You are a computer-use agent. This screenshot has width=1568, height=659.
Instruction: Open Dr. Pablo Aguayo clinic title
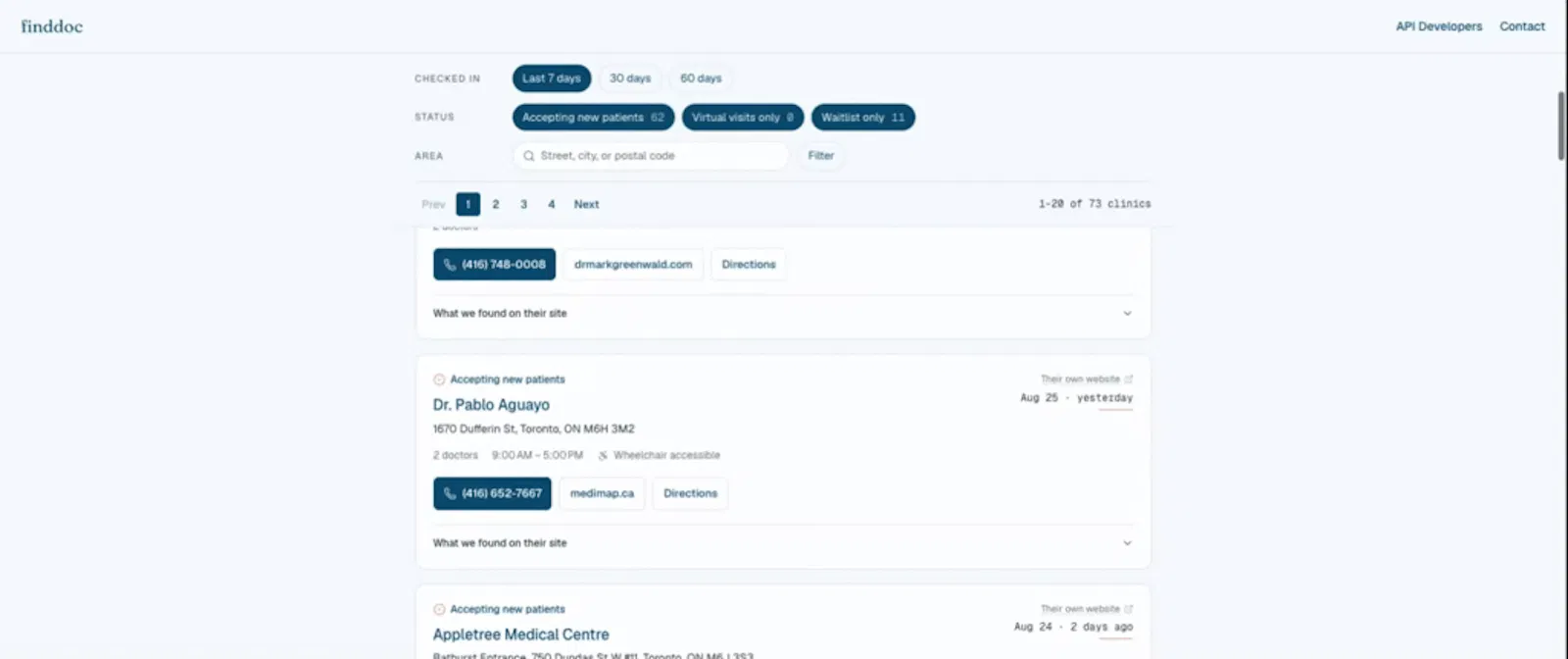tap(491, 405)
